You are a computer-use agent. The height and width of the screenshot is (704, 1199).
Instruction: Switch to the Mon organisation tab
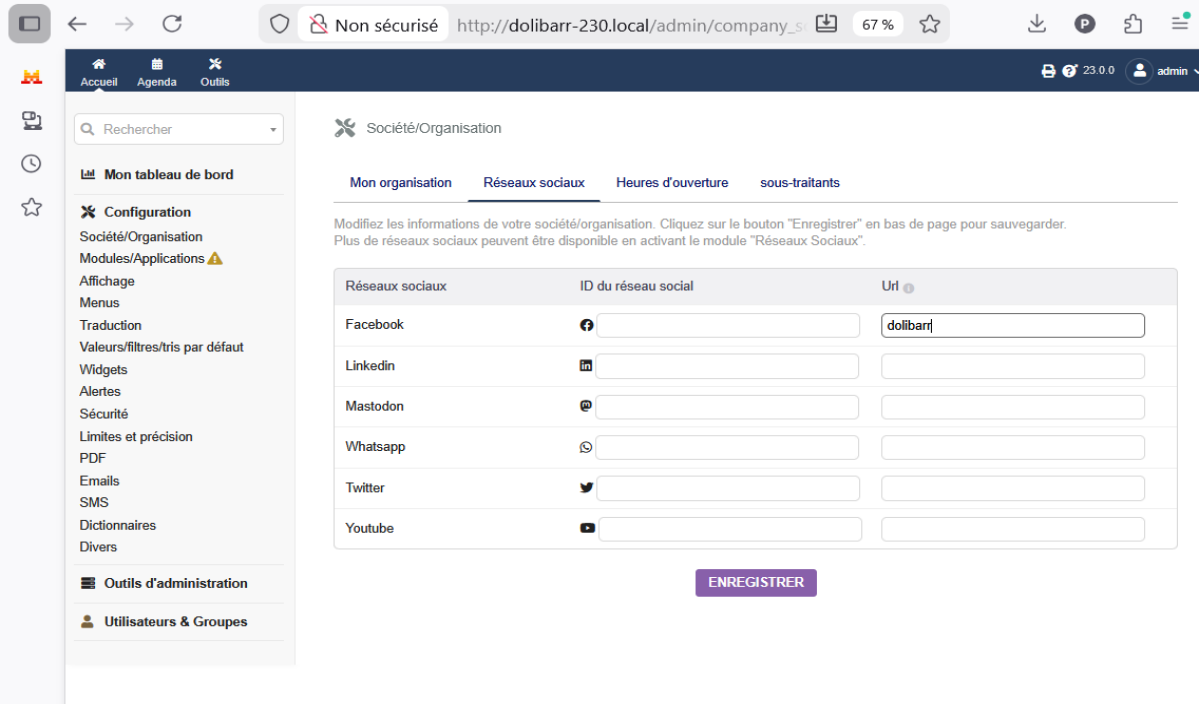click(401, 183)
